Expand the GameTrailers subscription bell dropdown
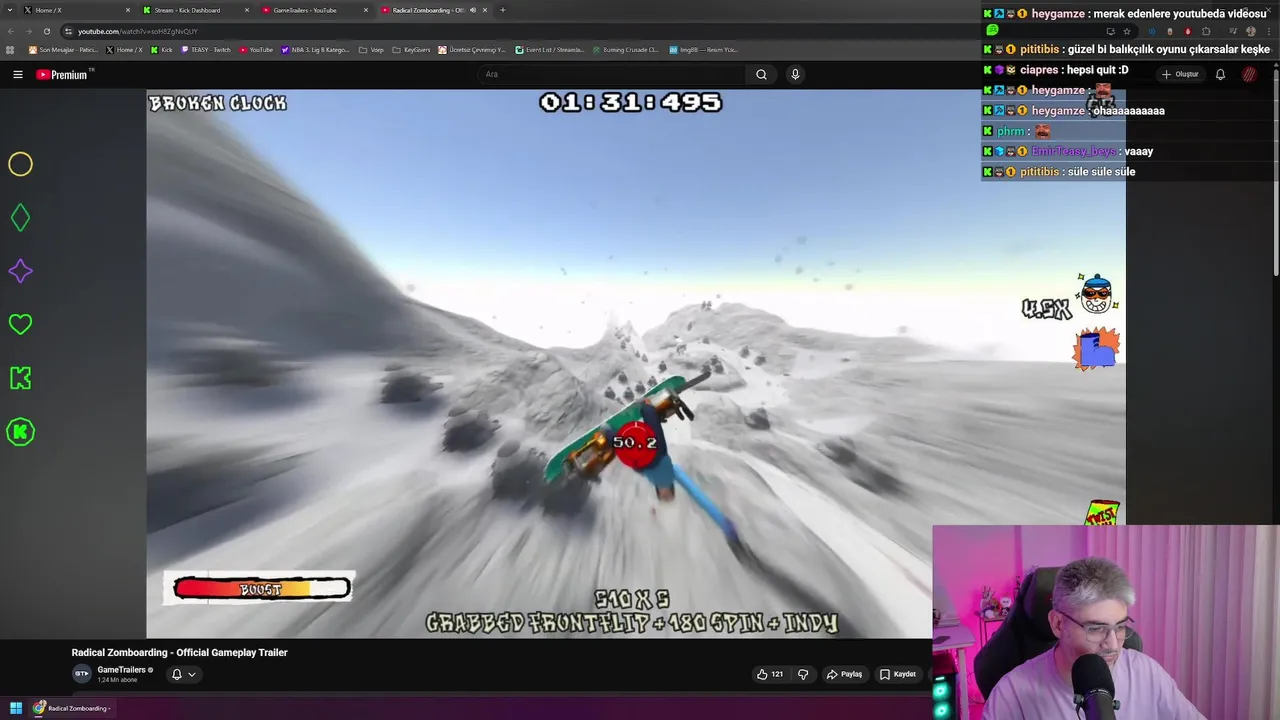The image size is (1280, 720). tap(183, 674)
